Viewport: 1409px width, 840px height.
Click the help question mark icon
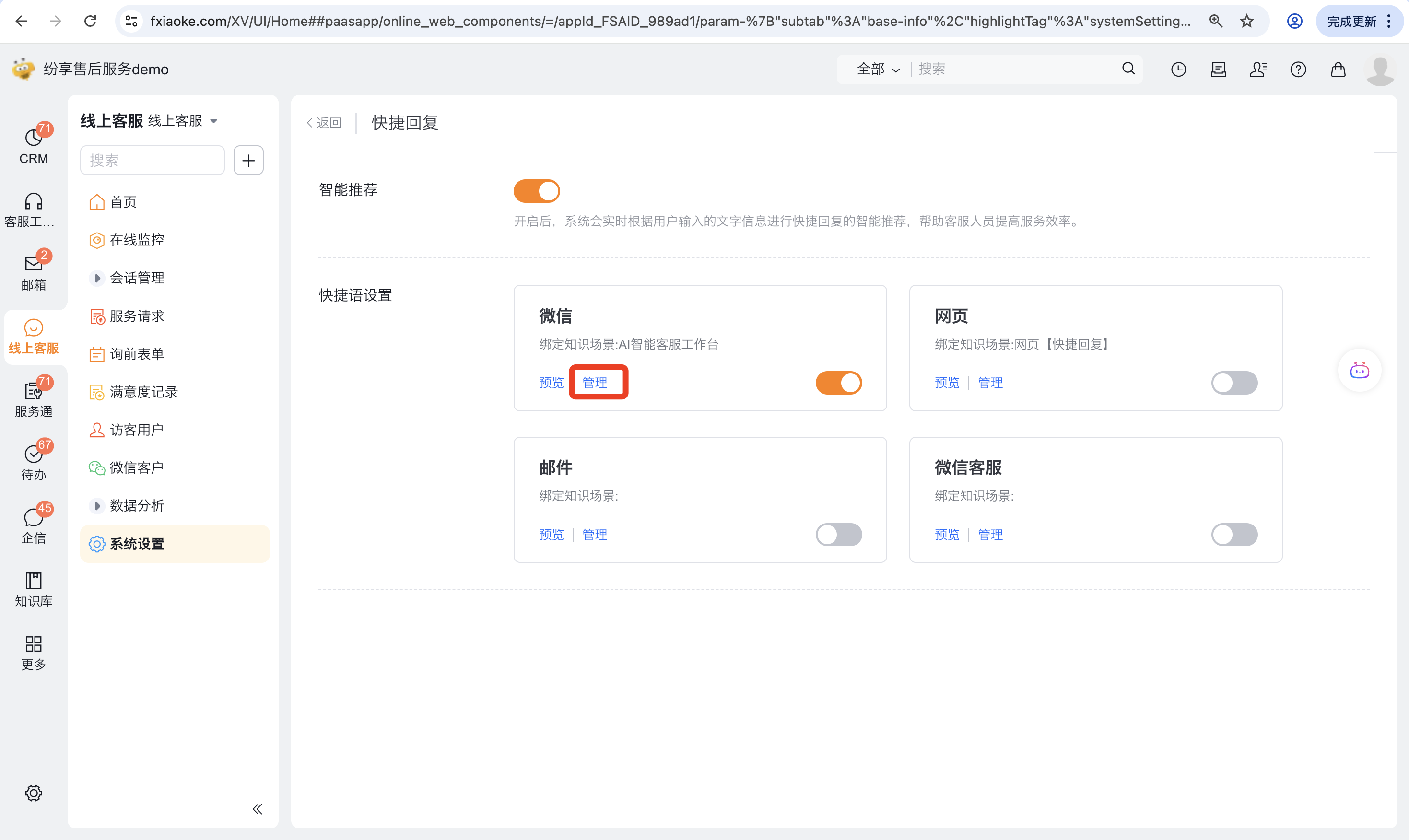click(x=1297, y=70)
